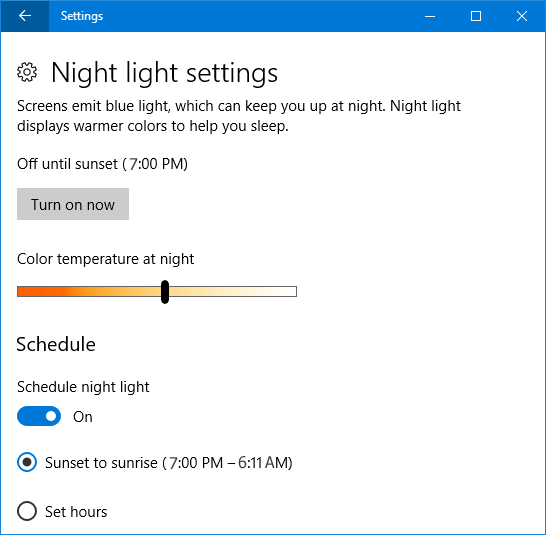Click the gear icon beside the heading

27,72
